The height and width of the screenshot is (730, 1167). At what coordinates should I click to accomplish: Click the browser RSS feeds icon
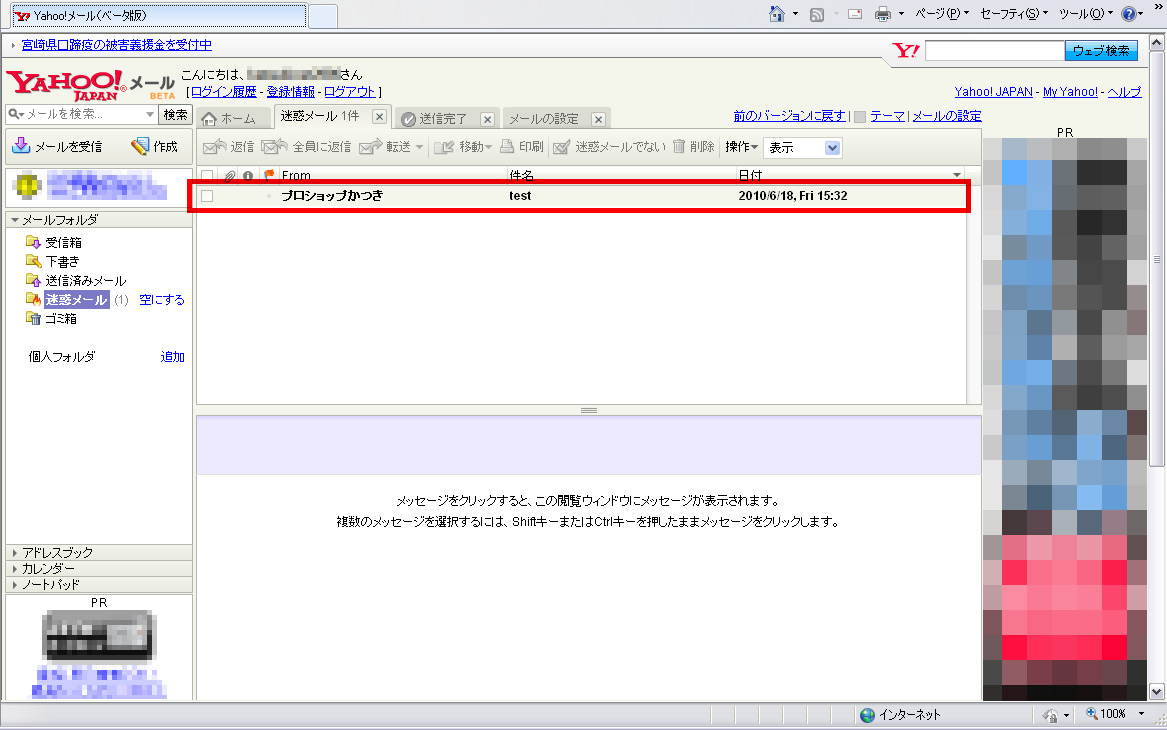click(816, 14)
